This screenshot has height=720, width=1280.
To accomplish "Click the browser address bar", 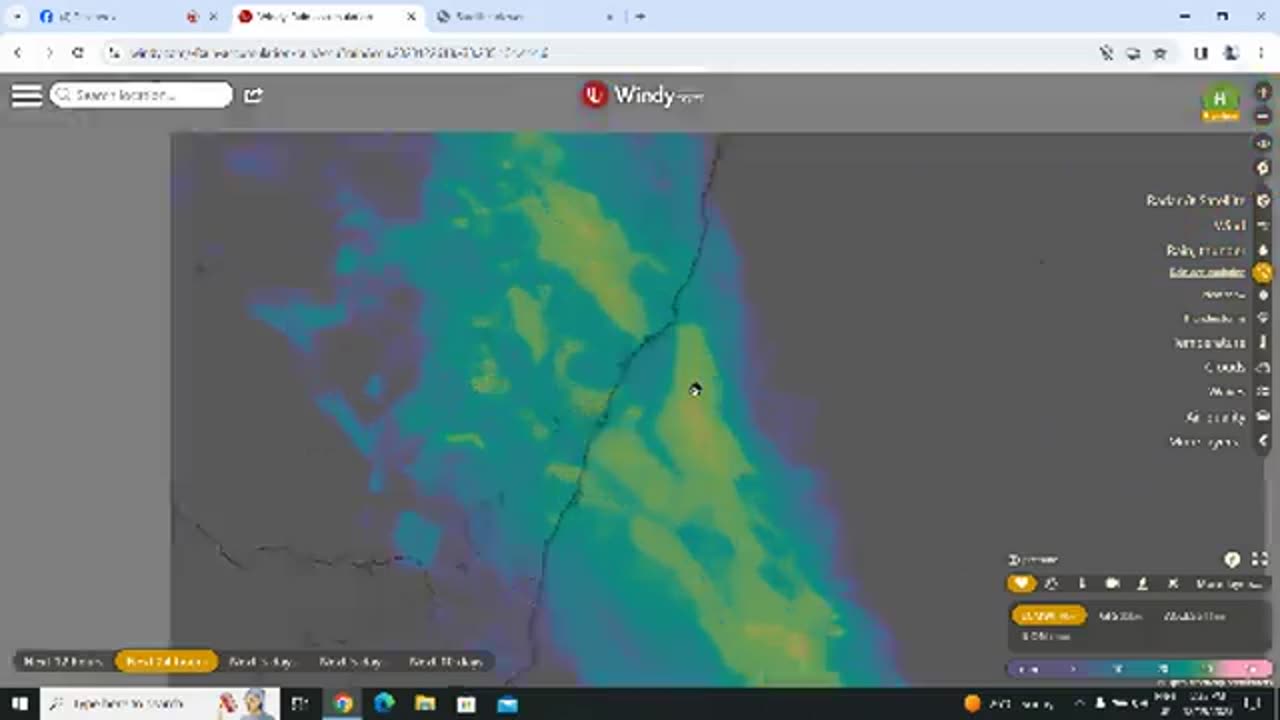I will [600, 52].
